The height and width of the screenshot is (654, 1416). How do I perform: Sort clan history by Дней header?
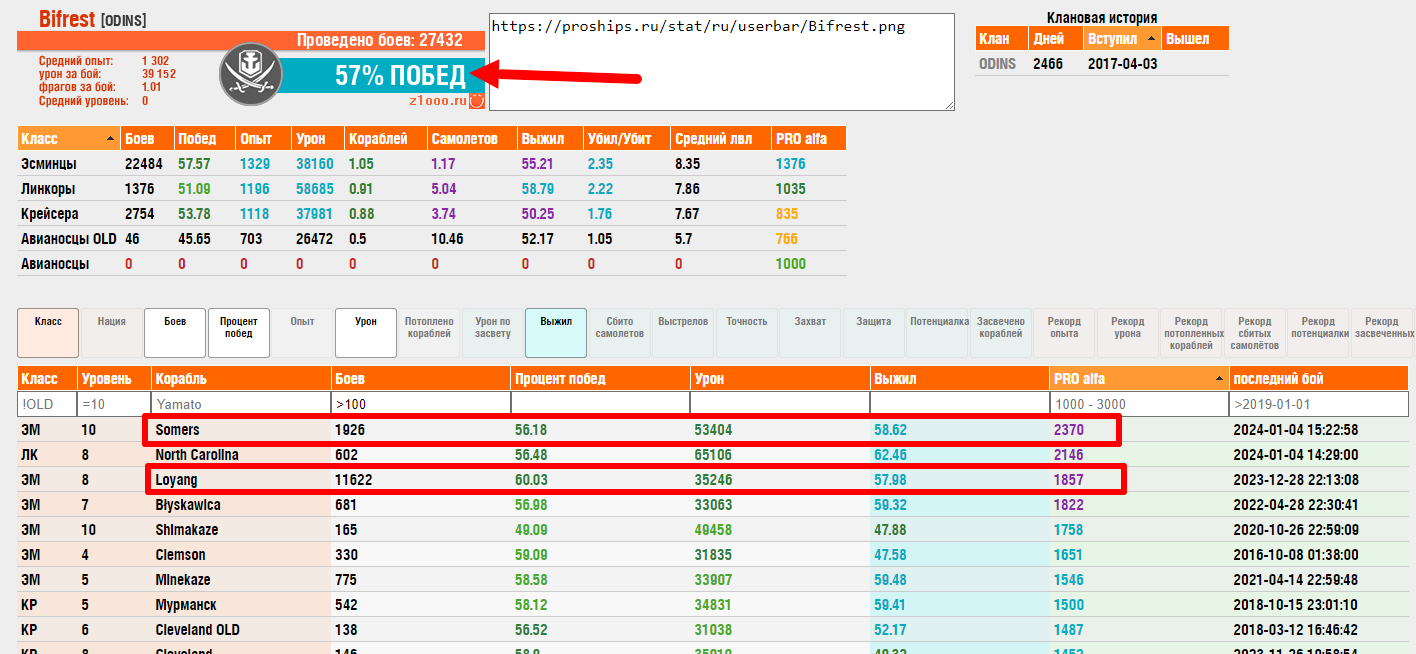coord(1055,39)
